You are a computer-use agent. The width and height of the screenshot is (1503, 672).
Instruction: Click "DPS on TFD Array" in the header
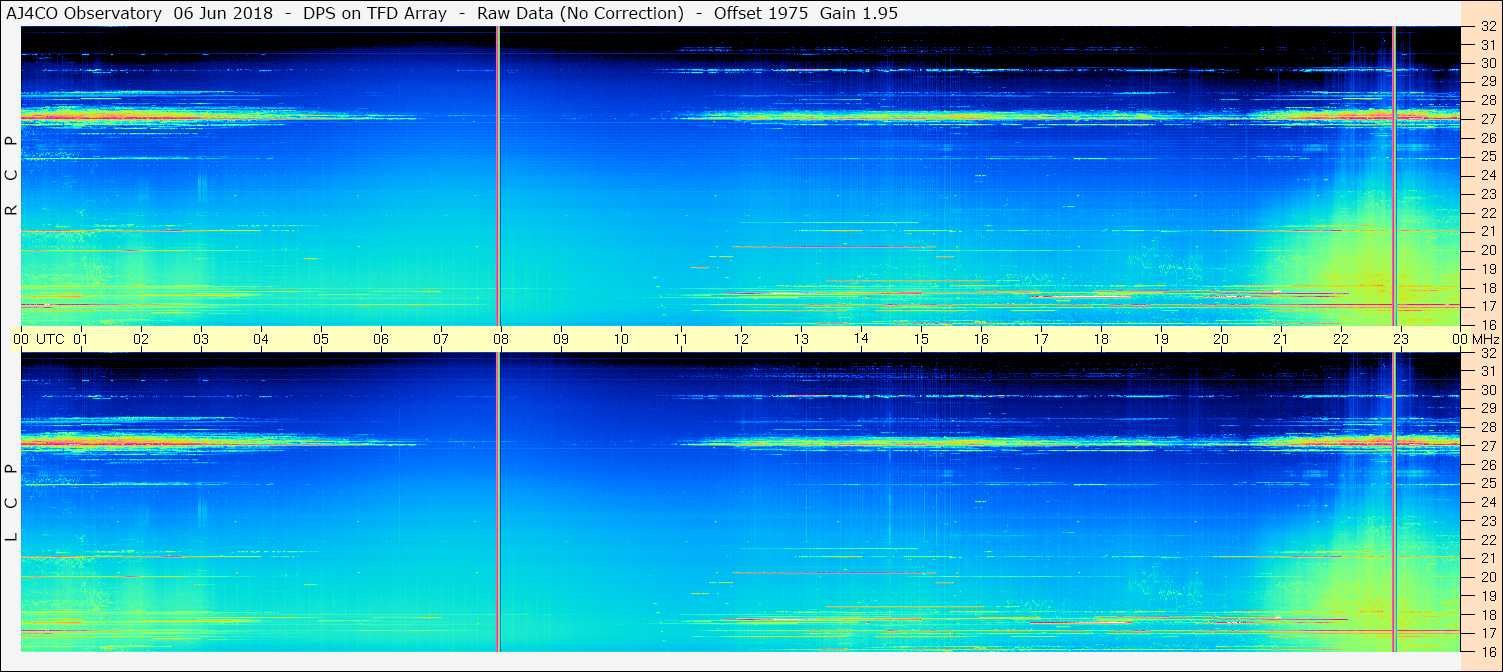[375, 13]
